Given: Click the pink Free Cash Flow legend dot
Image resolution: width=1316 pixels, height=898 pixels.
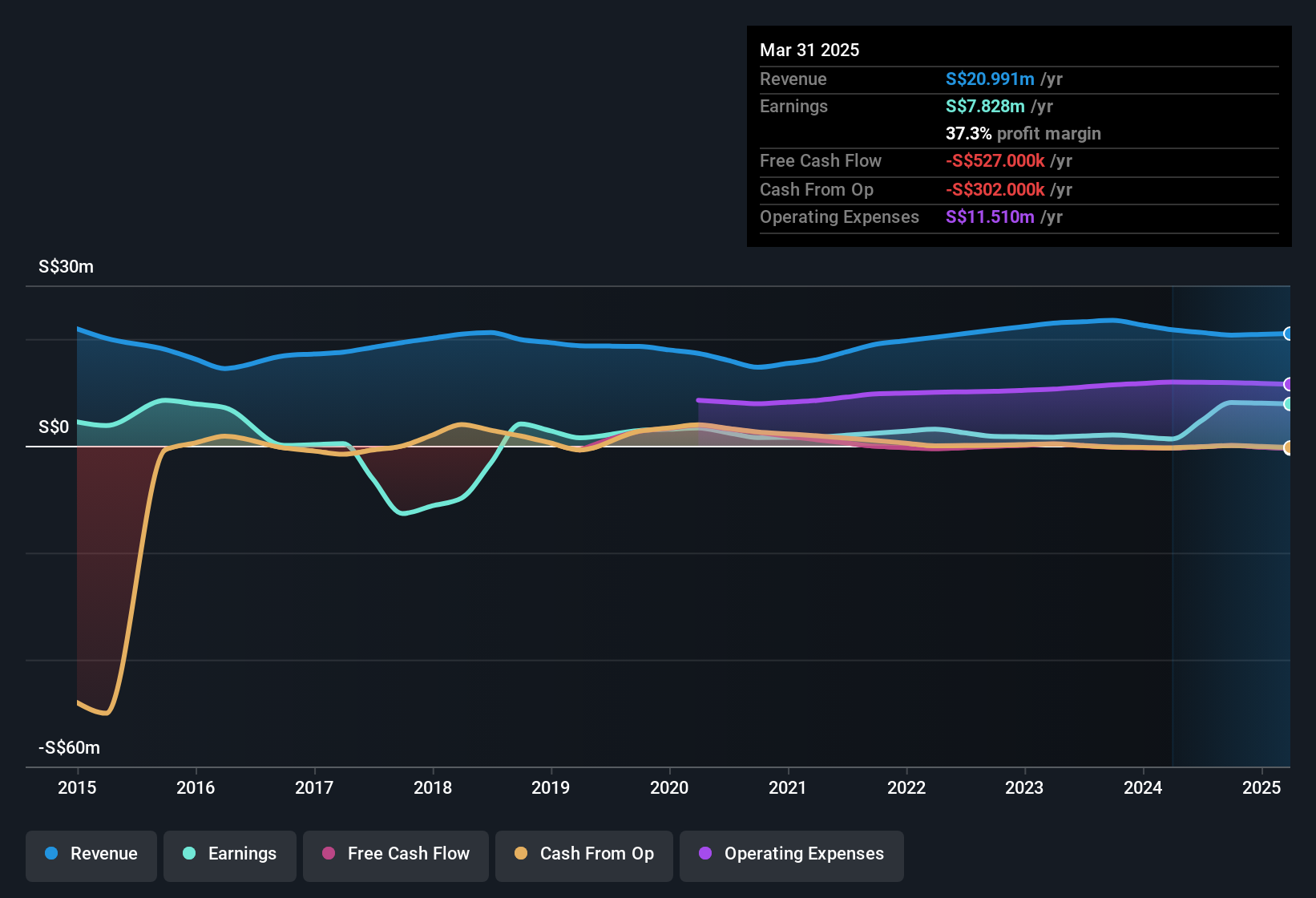Looking at the screenshot, I should pos(328,854).
